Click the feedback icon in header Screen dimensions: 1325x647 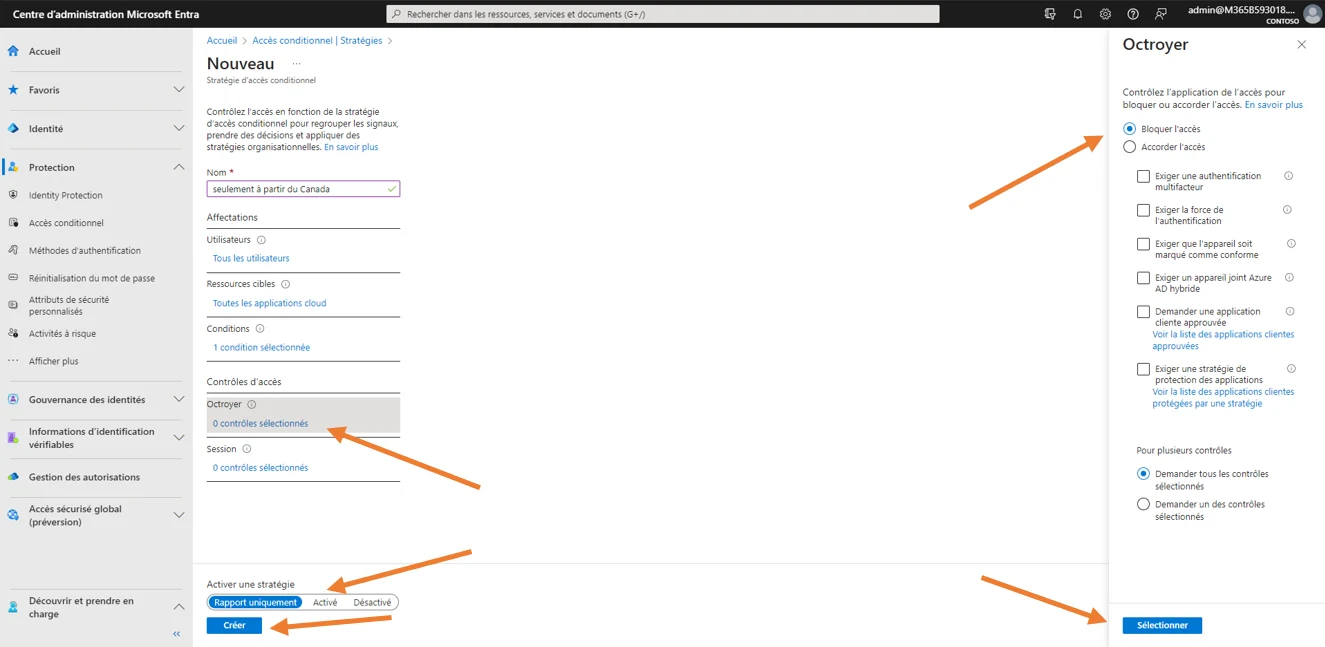(x=1160, y=14)
